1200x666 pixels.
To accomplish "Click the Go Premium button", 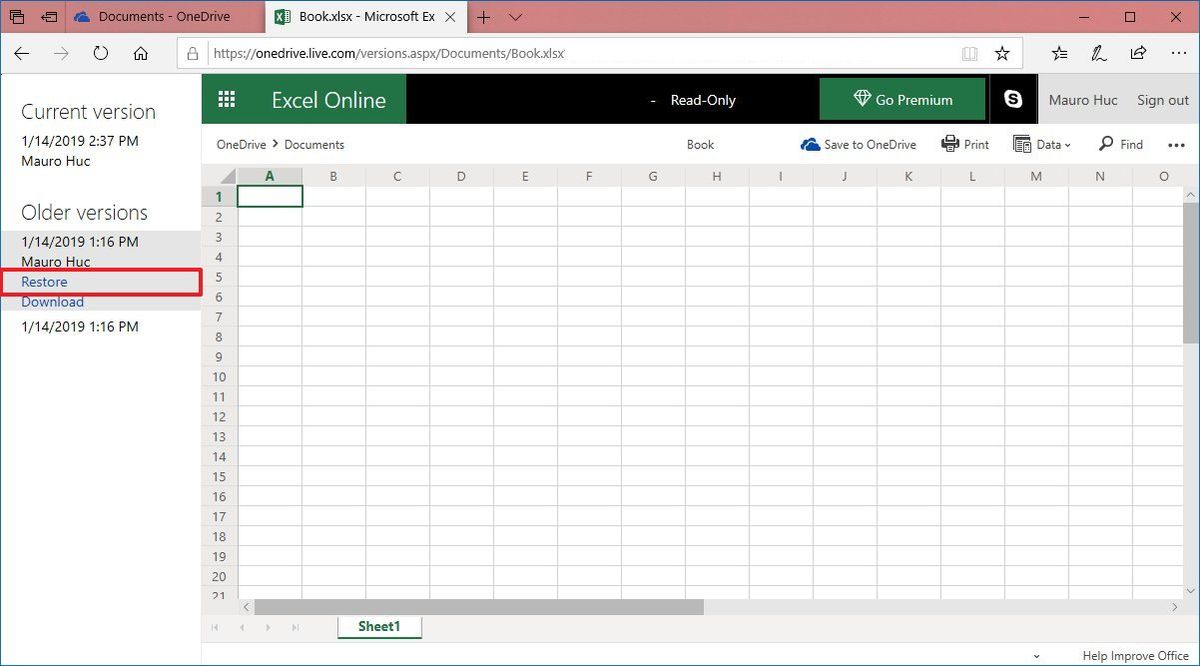I will click(901, 99).
